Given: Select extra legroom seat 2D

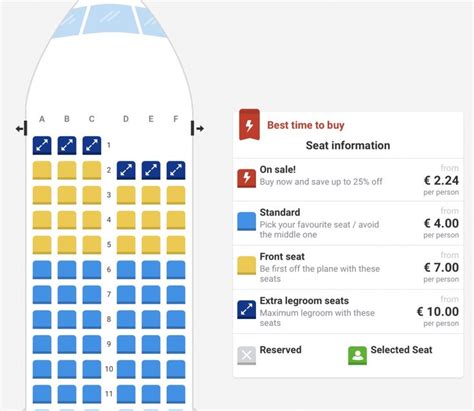Looking at the screenshot, I should pyautogui.click(x=126, y=170).
